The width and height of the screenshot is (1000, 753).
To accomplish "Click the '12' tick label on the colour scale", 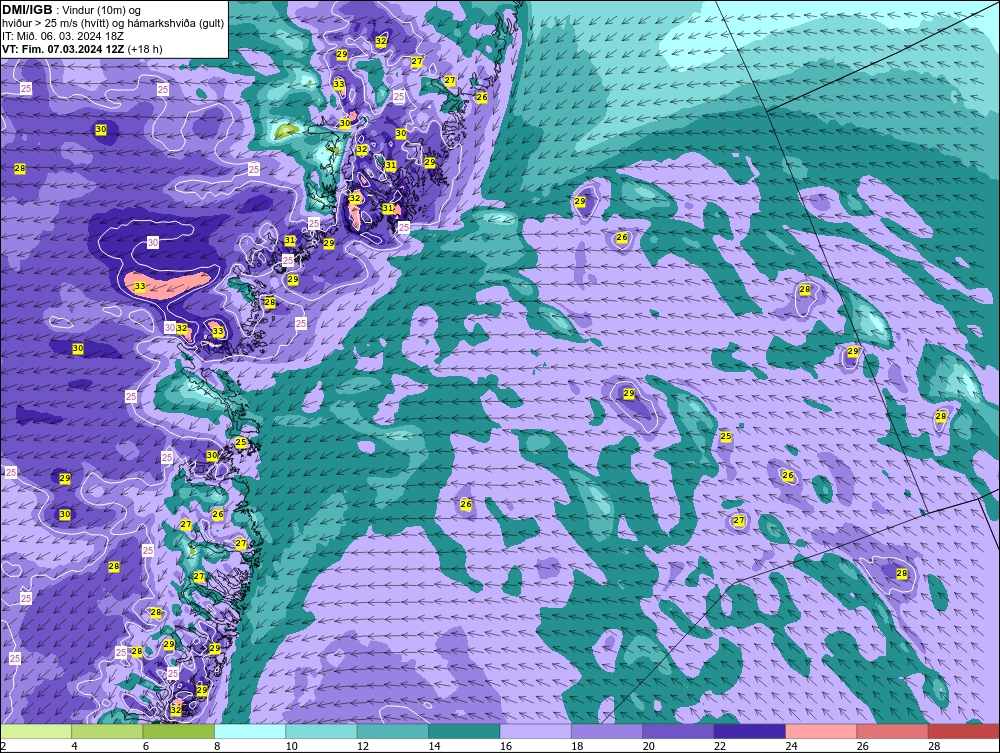I will 363,746.
